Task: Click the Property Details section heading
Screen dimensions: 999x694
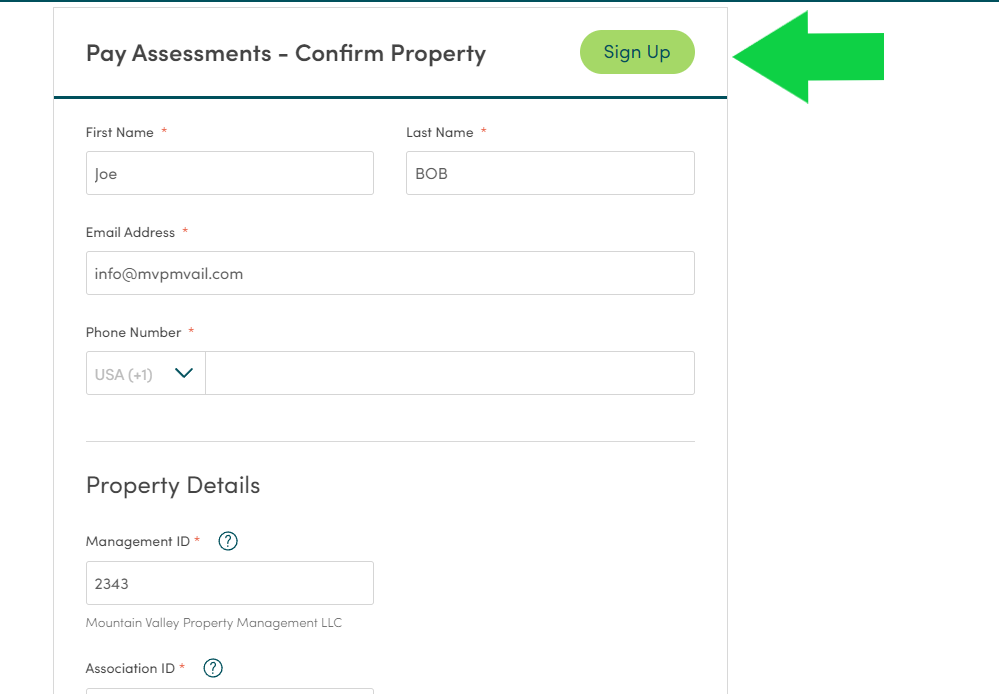Action: coord(173,486)
